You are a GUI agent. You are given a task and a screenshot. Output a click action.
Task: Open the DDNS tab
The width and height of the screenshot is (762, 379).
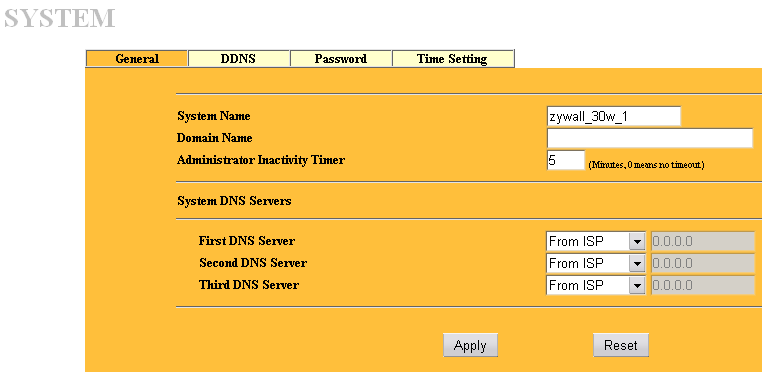[x=239, y=59]
